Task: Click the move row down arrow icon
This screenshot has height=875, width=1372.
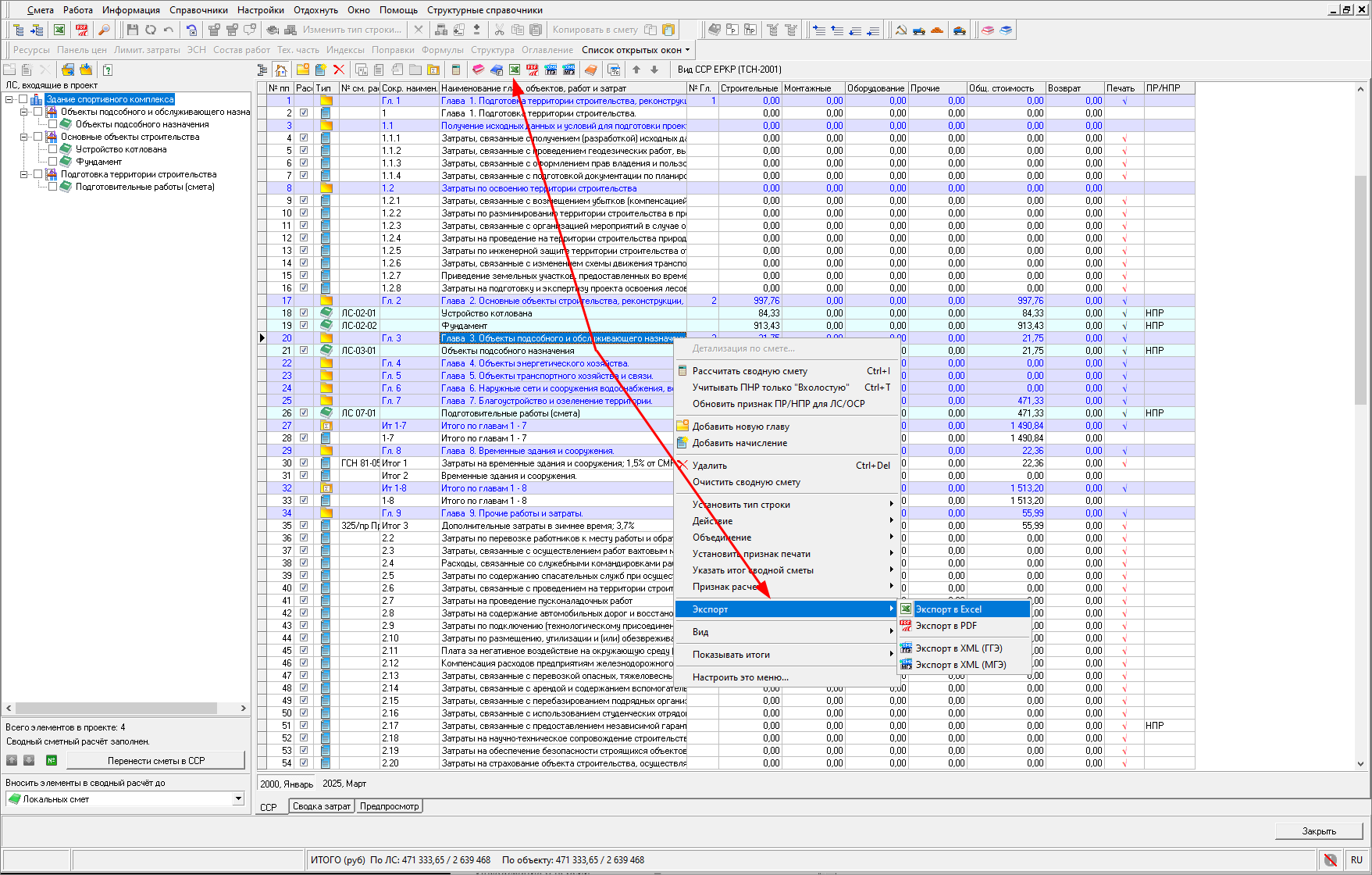Action: coord(654,70)
